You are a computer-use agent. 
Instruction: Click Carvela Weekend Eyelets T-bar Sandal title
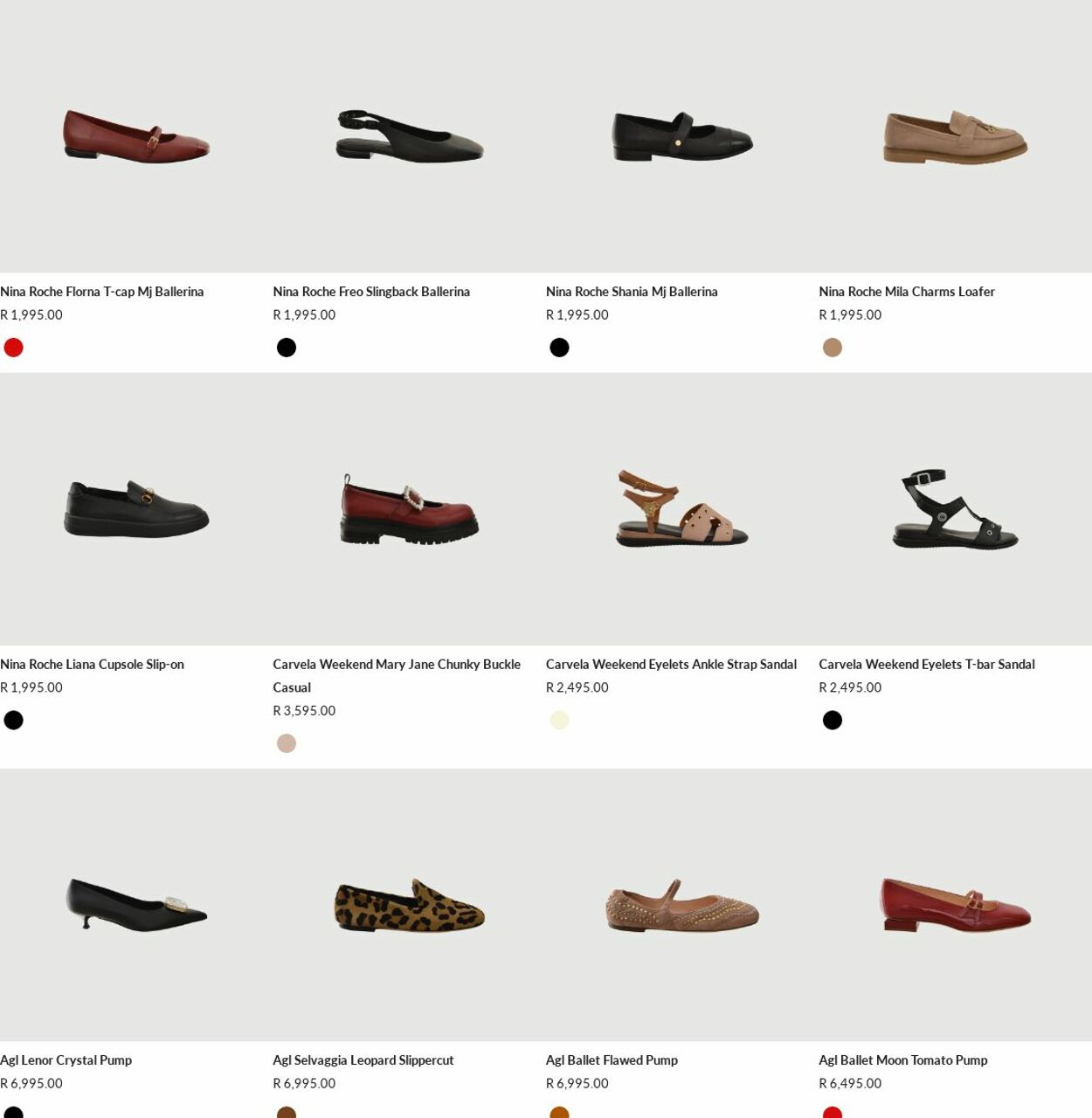tap(927, 665)
